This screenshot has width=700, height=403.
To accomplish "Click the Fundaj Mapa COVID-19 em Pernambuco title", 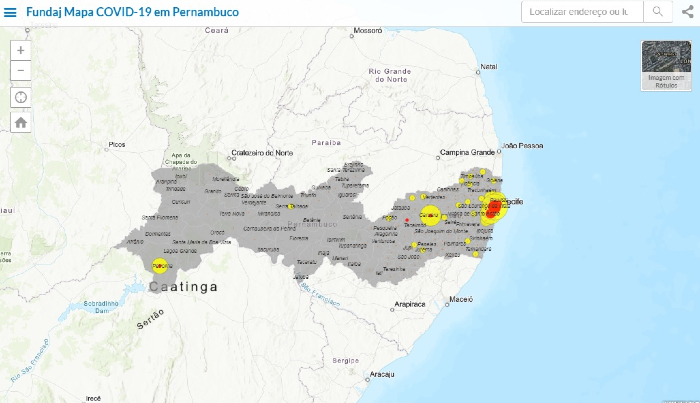I will click(133, 12).
